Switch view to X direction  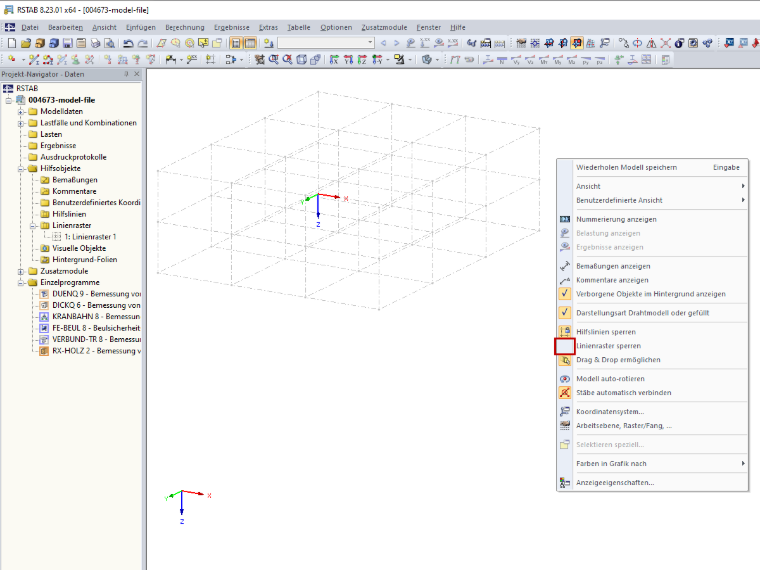pos(334,60)
